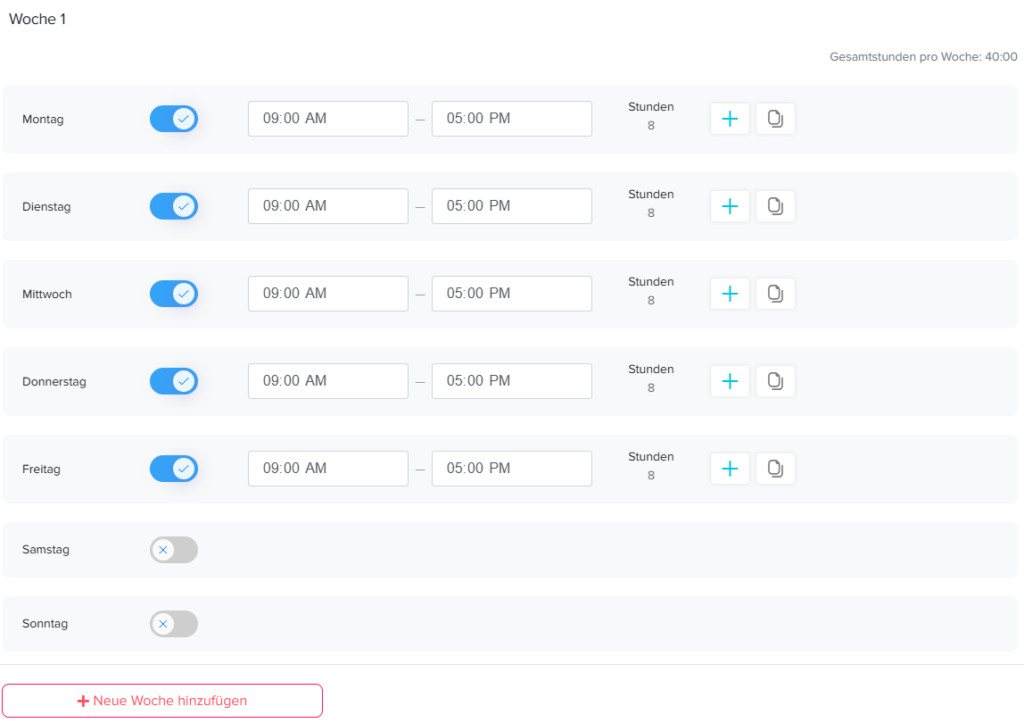Copy Dienstag working hours
Image resolution: width=1024 pixels, height=723 pixels.
(775, 206)
